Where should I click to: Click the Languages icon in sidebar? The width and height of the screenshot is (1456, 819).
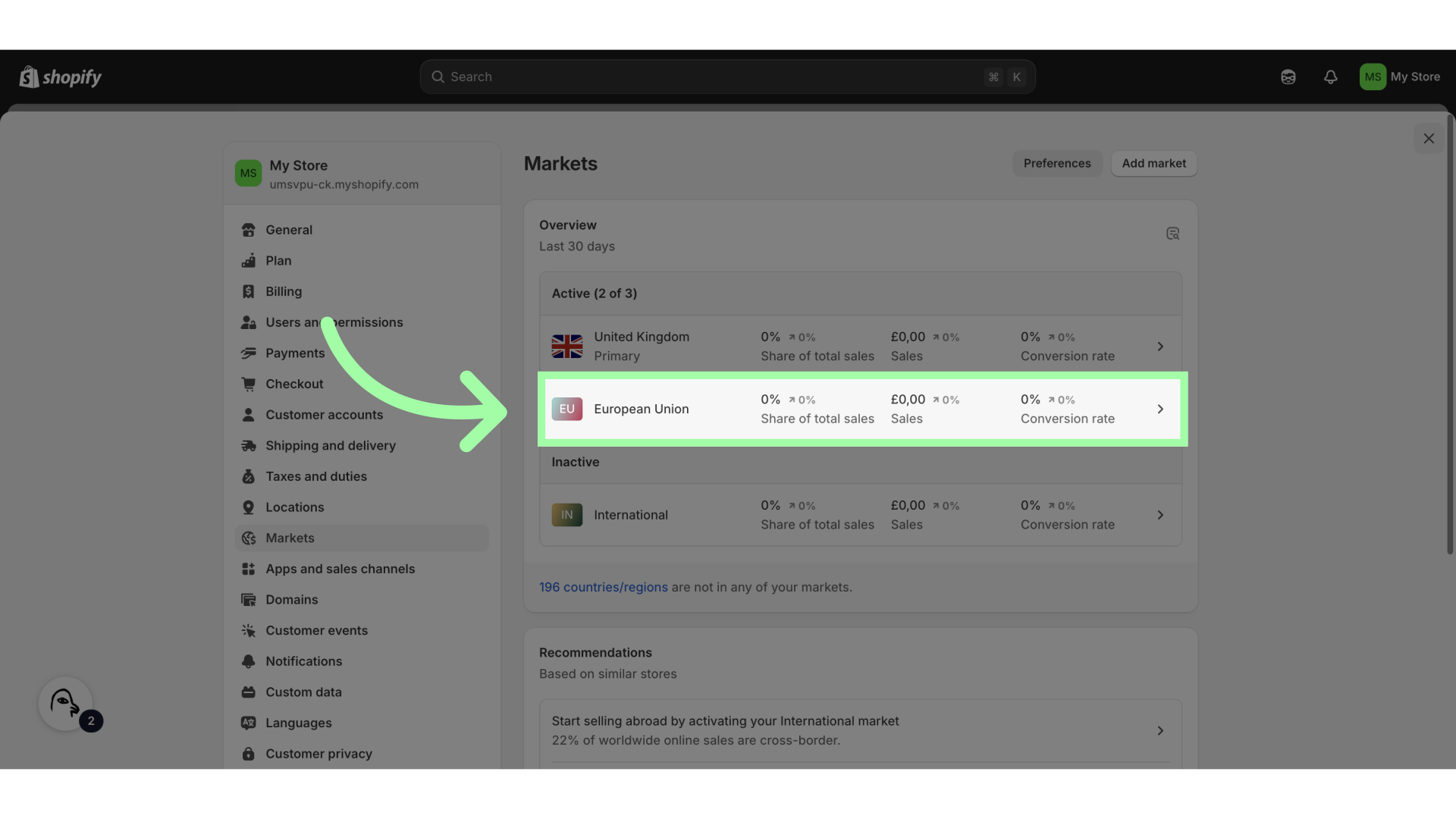248,723
